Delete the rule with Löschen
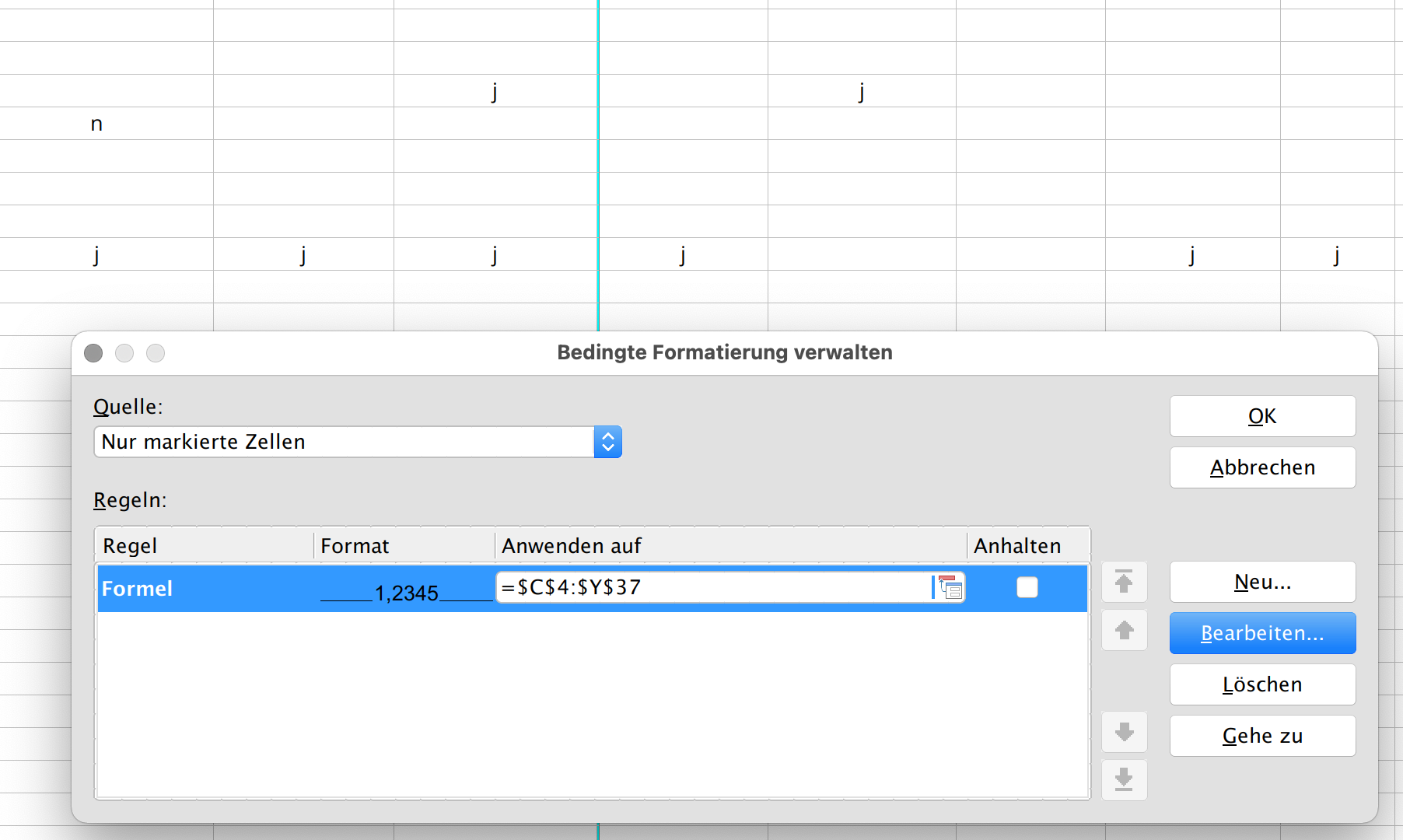Screen dimensions: 1403x840 coord(1261,684)
